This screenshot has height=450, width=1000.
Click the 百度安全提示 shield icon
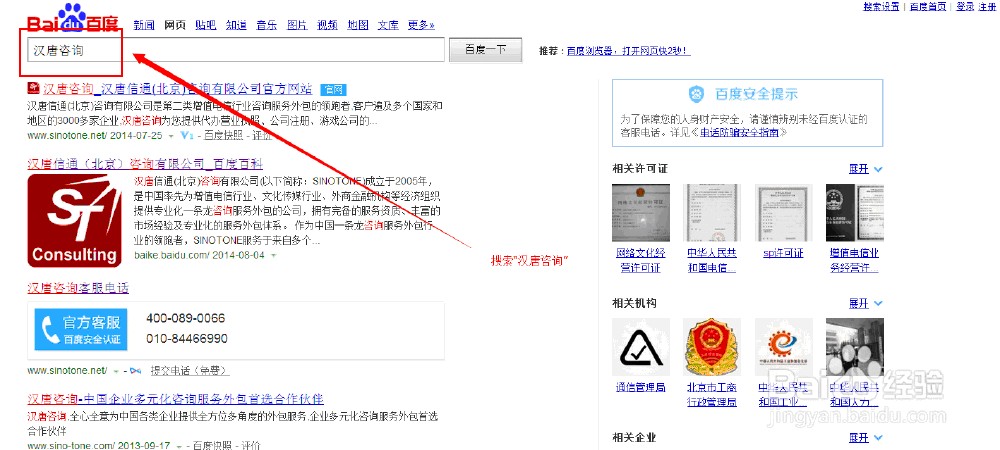[x=696, y=94]
